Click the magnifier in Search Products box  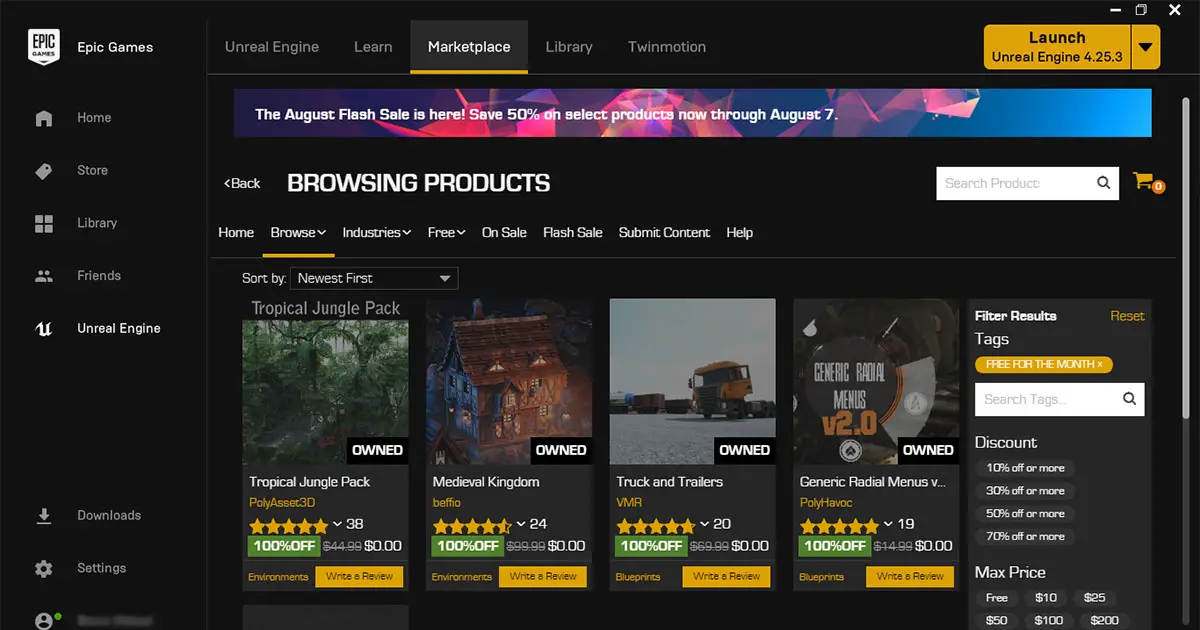point(1104,183)
